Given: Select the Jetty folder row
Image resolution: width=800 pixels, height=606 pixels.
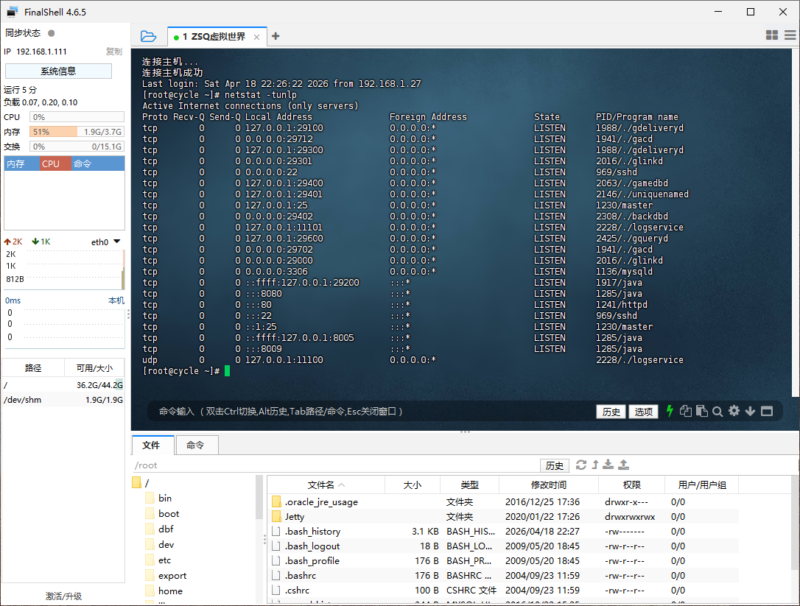Looking at the screenshot, I should (x=504, y=517).
